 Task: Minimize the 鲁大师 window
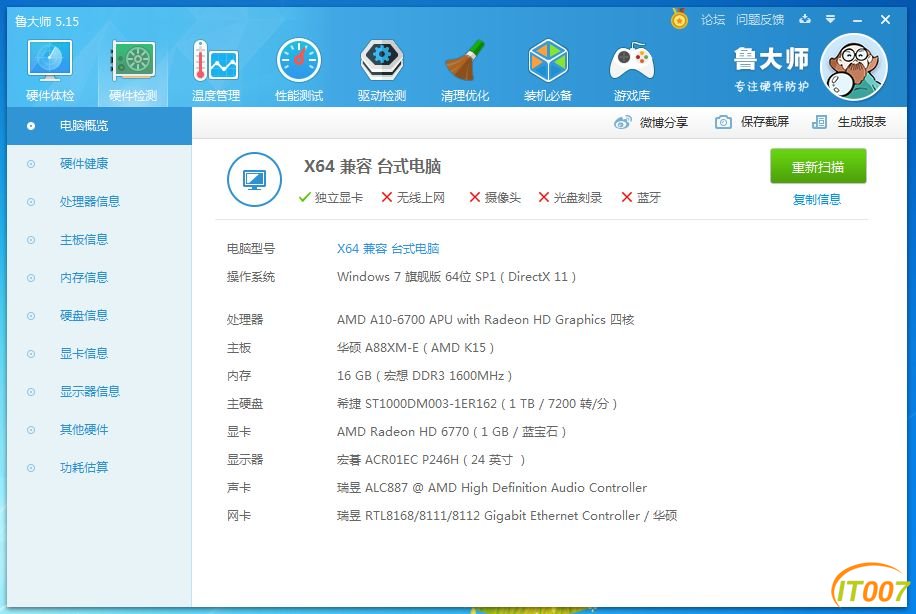(857, 20)
